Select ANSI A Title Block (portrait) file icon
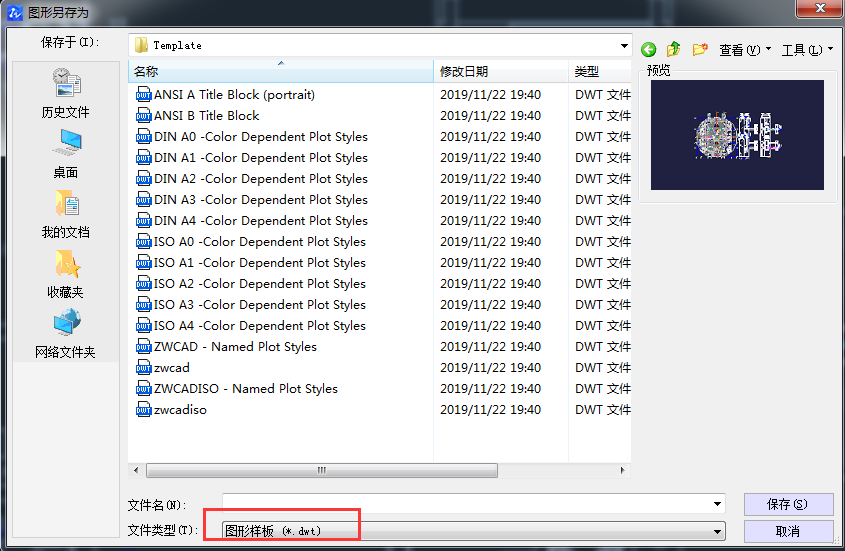 [143, 95]
